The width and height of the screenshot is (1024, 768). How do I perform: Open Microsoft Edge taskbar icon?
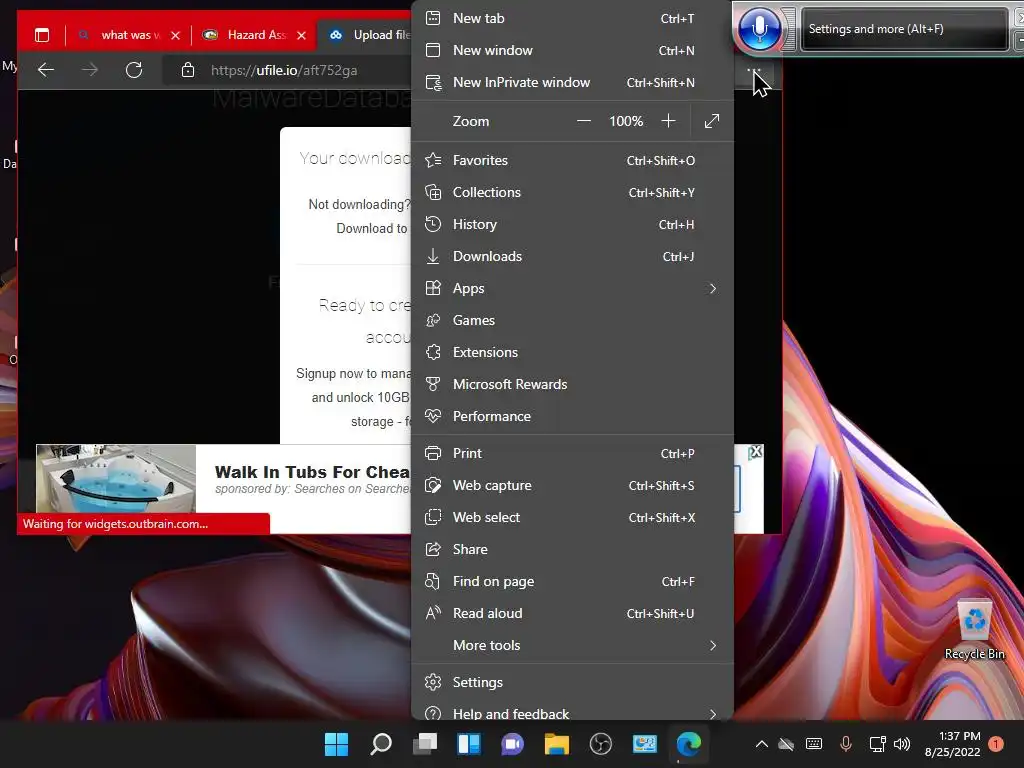(688, 744)
